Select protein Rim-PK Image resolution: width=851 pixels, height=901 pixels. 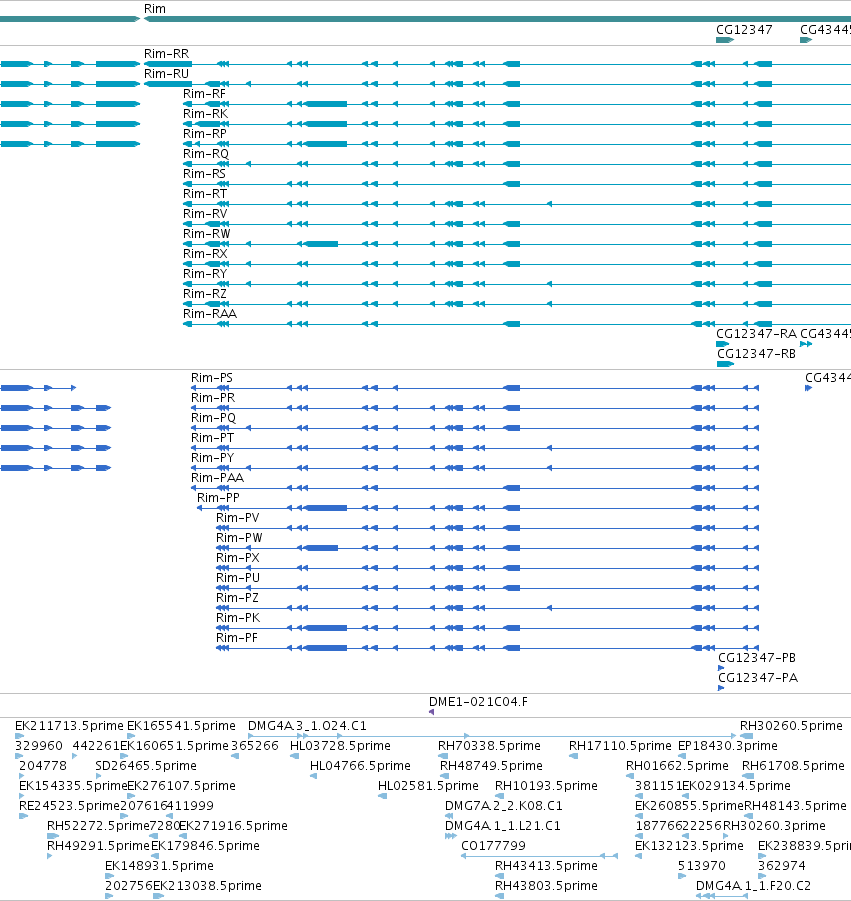238,618
